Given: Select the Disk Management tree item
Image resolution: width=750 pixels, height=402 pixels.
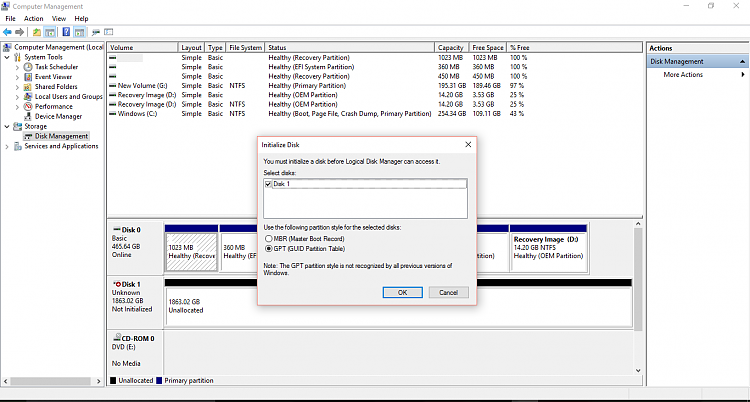Looking at the screenshot, I should click(61, 136).
